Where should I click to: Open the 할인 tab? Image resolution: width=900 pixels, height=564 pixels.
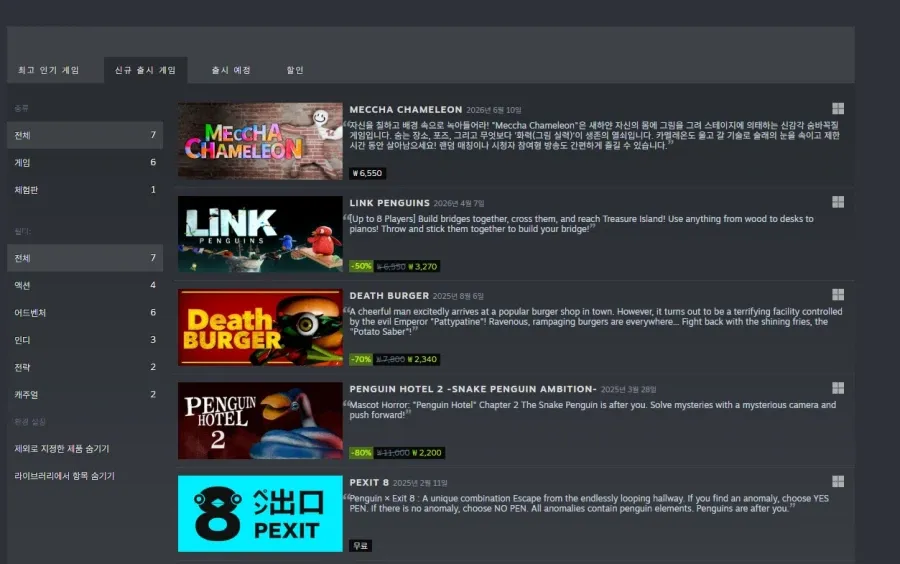295,70
